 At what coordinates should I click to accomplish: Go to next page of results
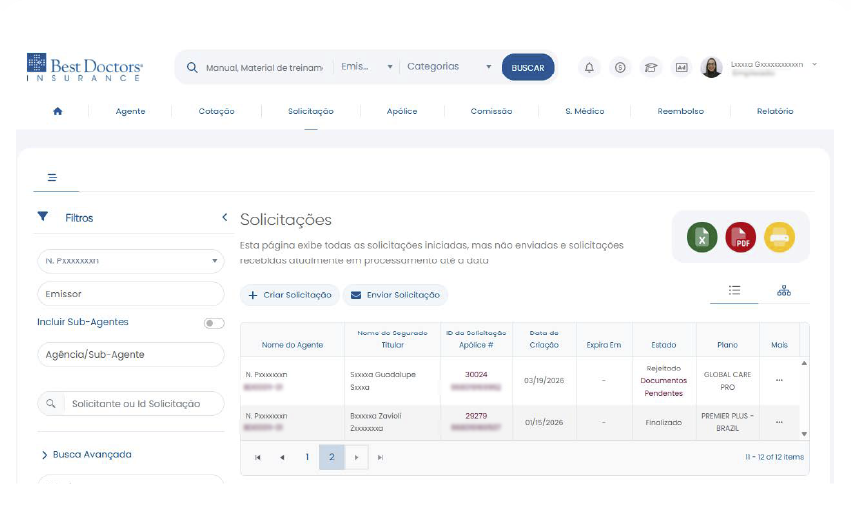[356, 457]
